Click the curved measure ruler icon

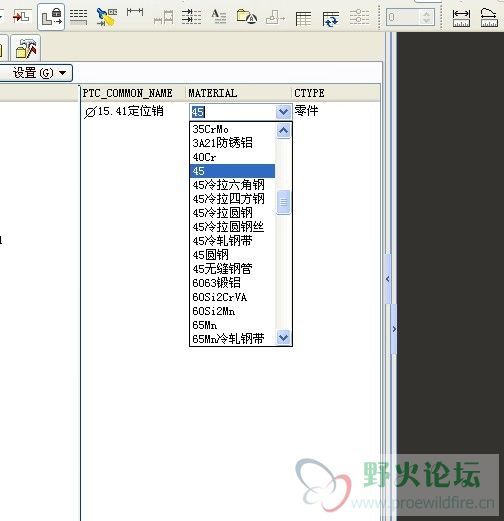[x=489, y=18]
